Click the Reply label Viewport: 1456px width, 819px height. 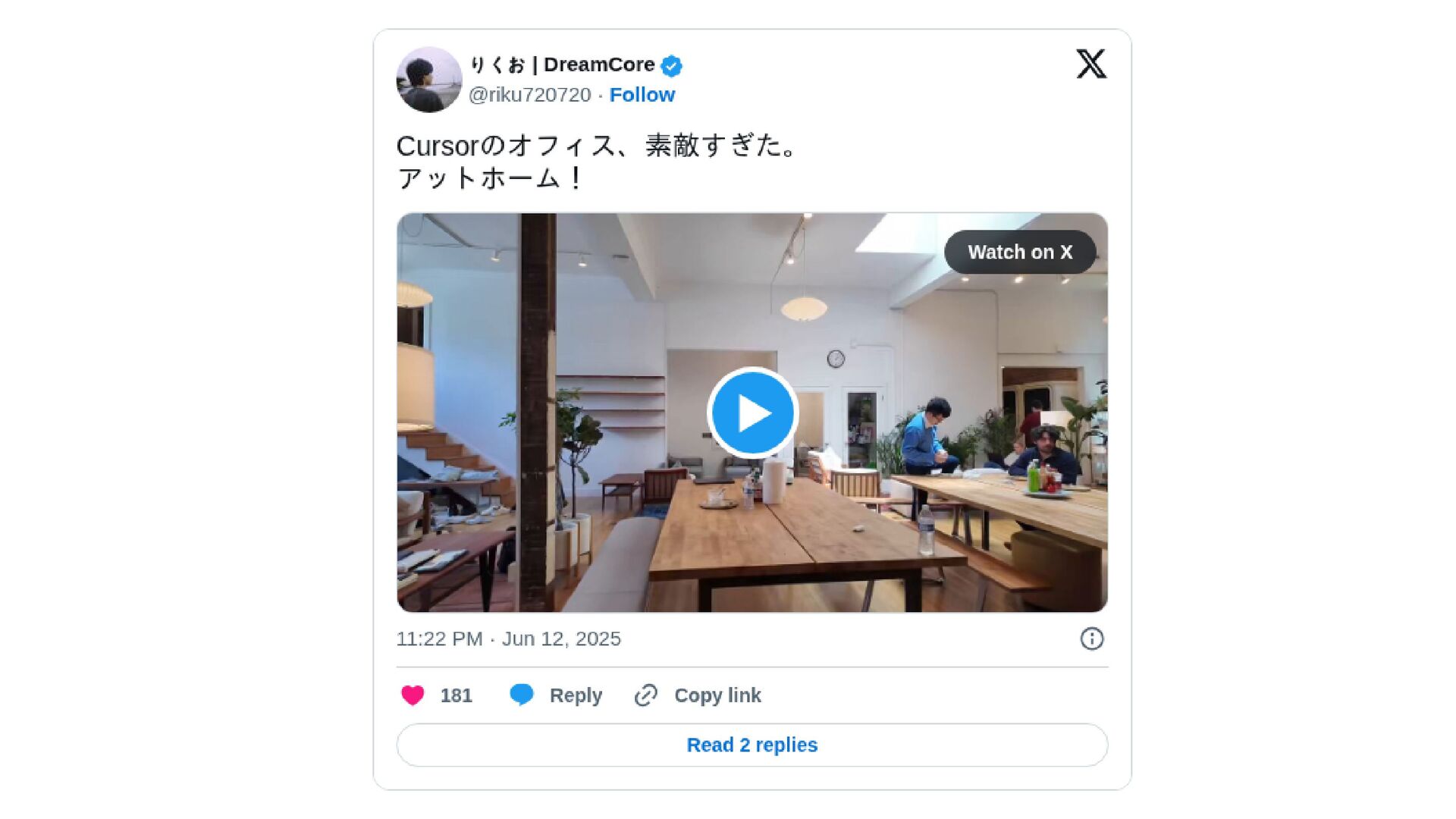pos(576,695)
